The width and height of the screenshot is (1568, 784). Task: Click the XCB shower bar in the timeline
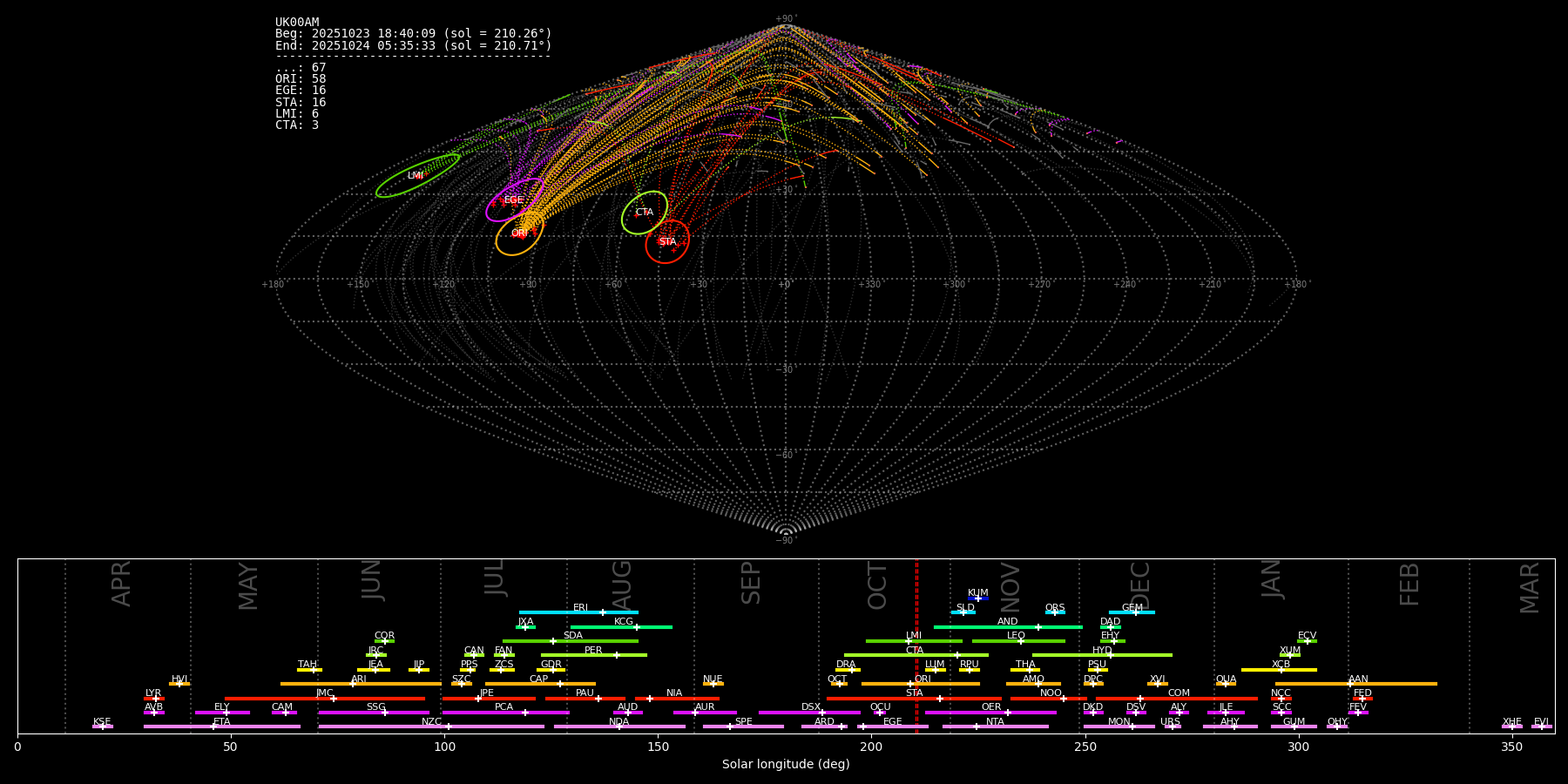[1279, 670]
